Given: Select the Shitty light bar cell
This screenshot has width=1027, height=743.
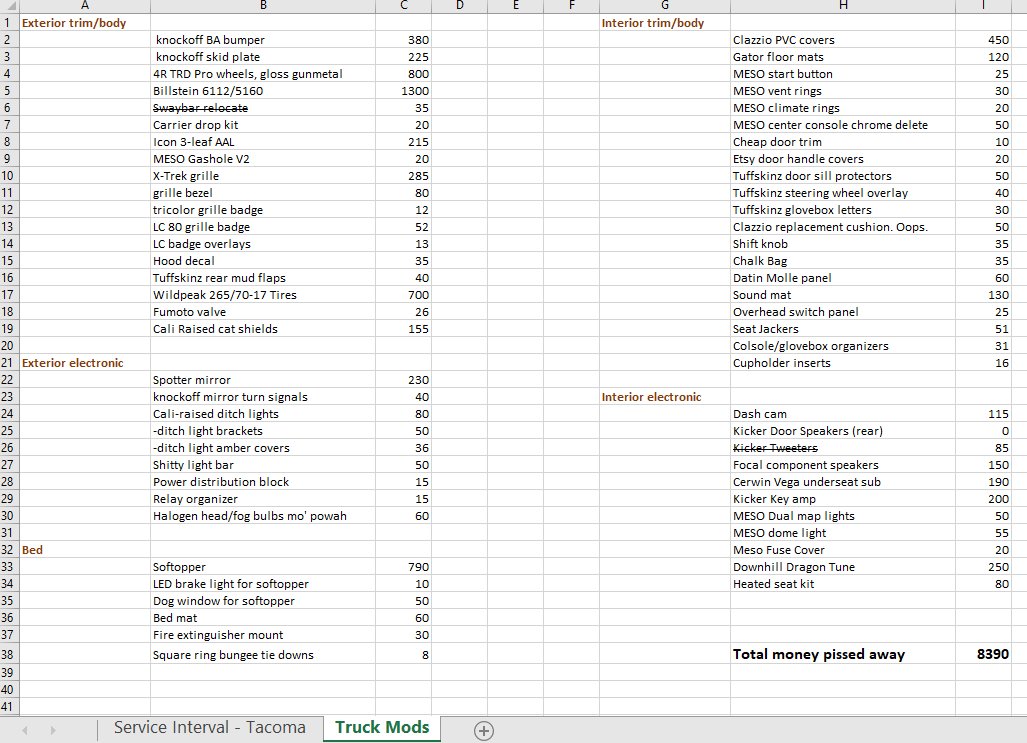Looking at the screenshot, I should [263, 465].
